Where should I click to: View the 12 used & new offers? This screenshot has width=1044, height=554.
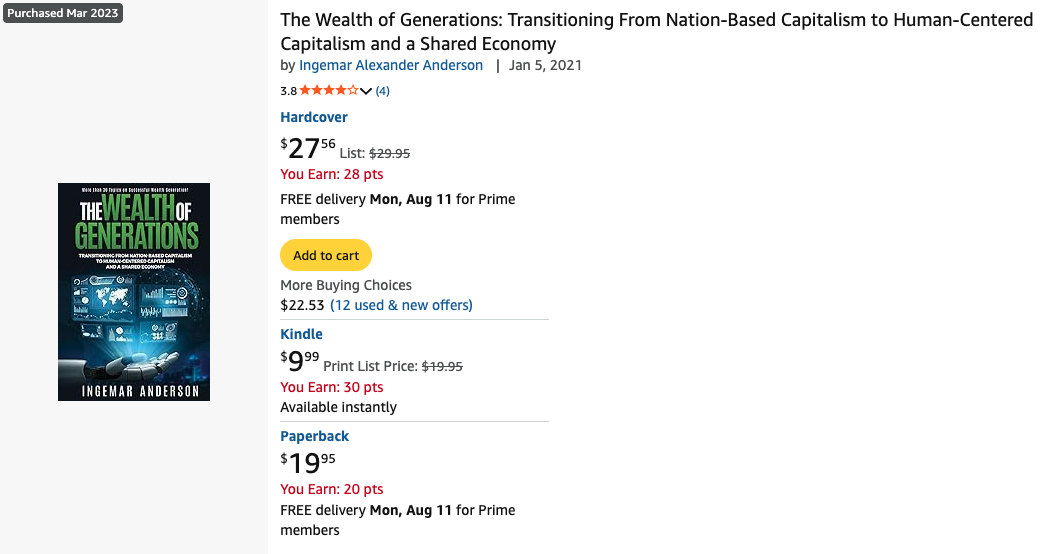pos(401,305)
